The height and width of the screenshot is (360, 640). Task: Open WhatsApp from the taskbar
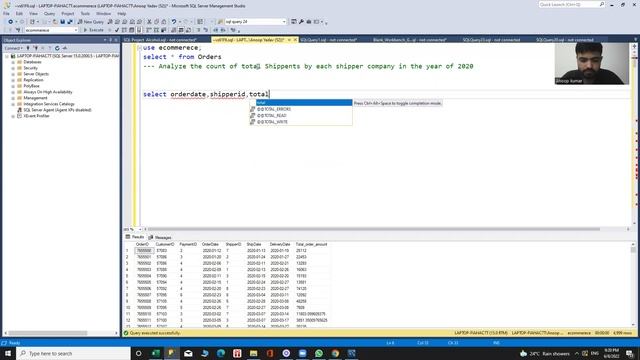[319, 353]
